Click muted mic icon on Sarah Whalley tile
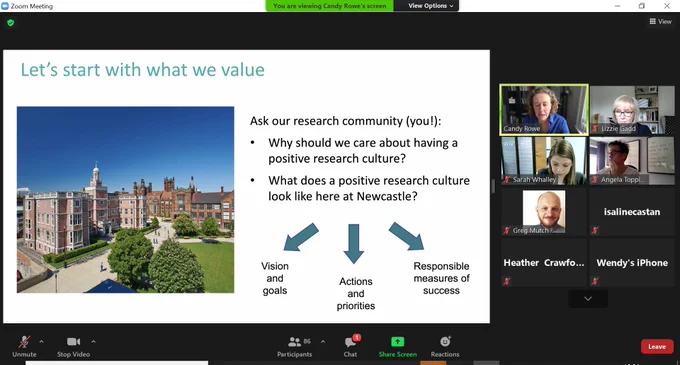Screen dimensions: 680x365 [507, 179]
